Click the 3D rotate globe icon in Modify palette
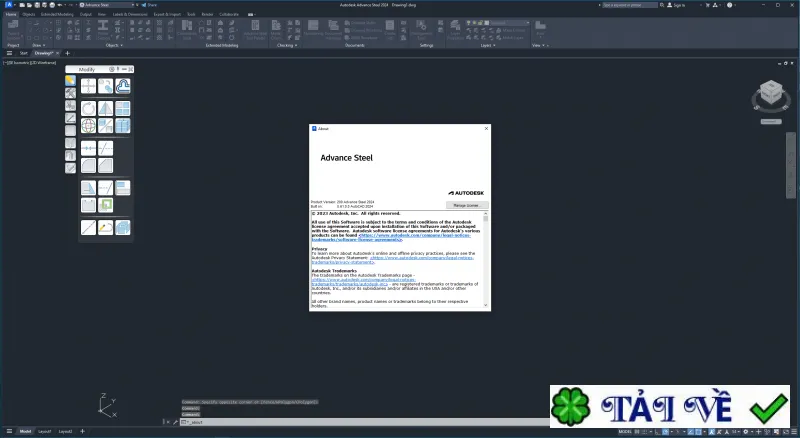The width and height of the screenshot is (800, 438). tap(88, 126)
